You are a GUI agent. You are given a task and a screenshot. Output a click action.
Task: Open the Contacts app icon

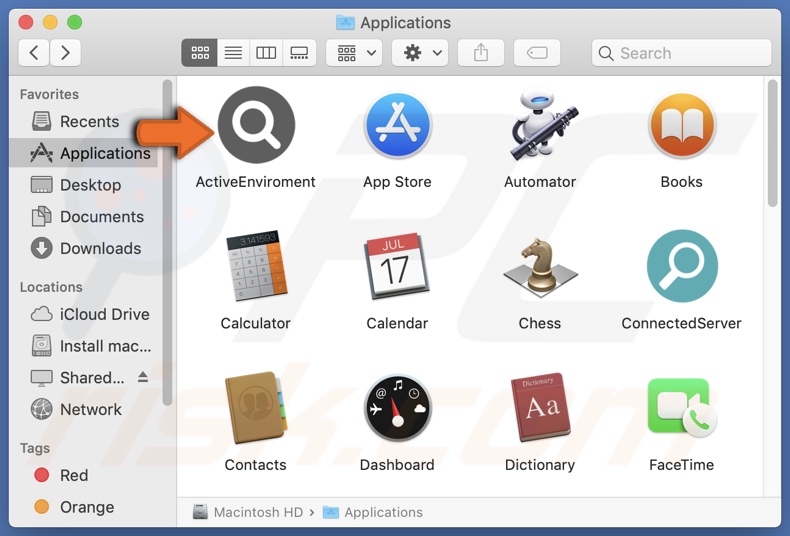(x=256, y=408)
